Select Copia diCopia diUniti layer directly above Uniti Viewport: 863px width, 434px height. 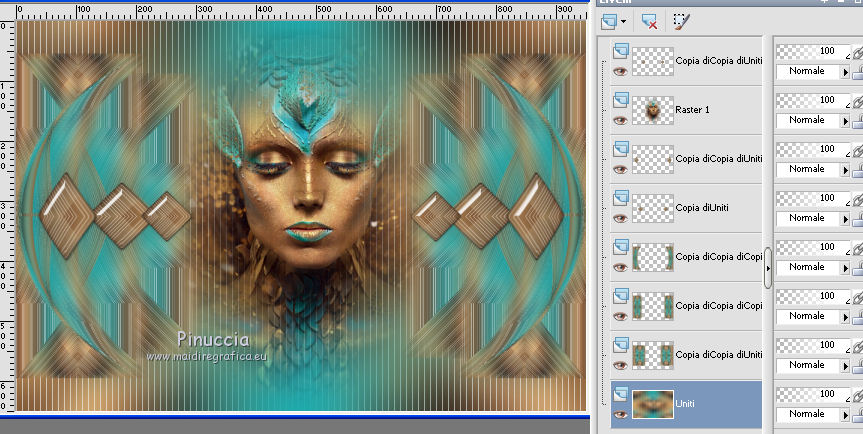point(719,355)
